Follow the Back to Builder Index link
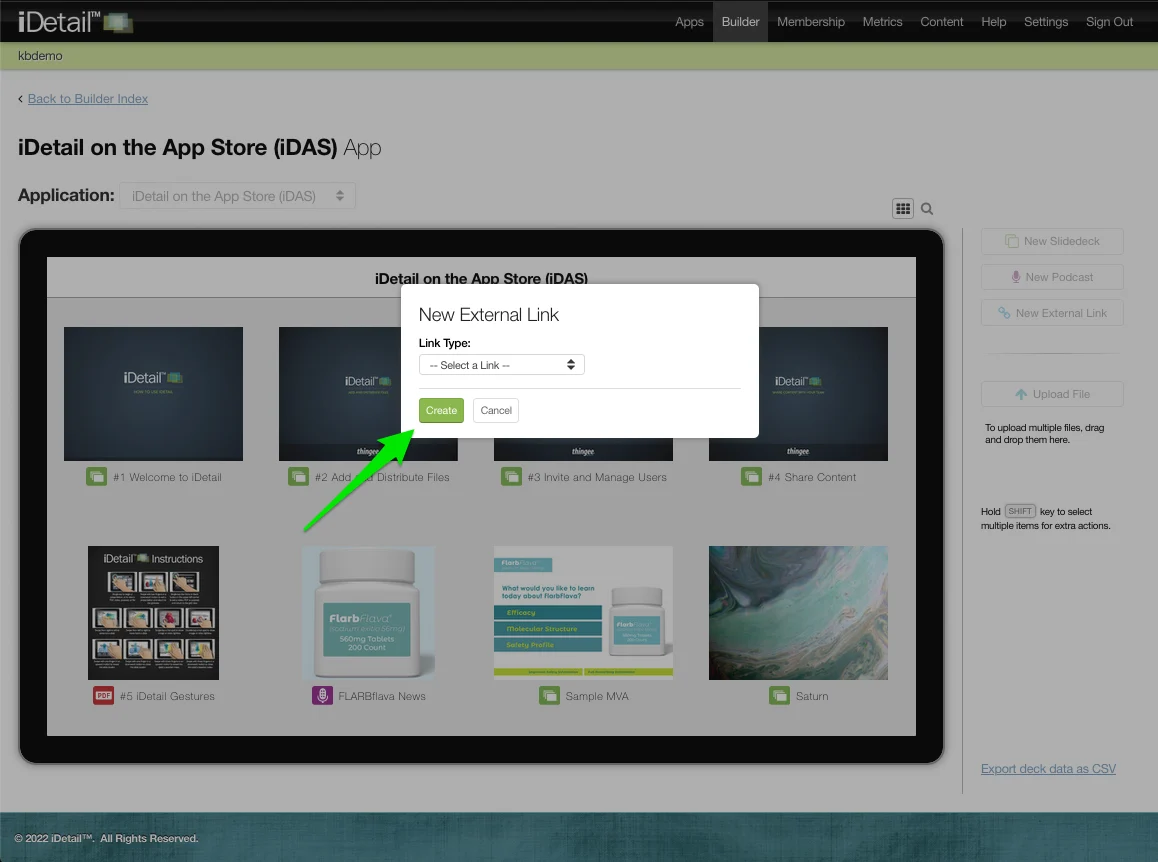 (x=88, y=99)
